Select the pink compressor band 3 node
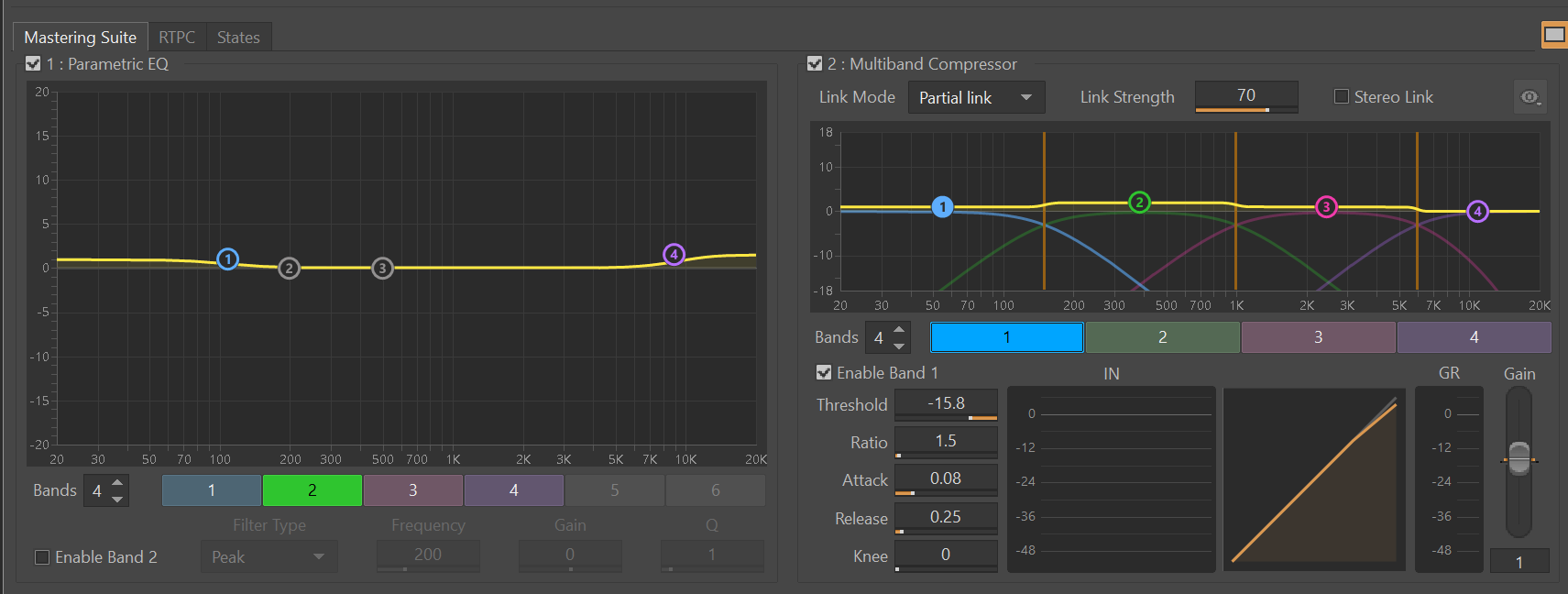This screenshot has height=594, width=1568. pos(1326,207)
